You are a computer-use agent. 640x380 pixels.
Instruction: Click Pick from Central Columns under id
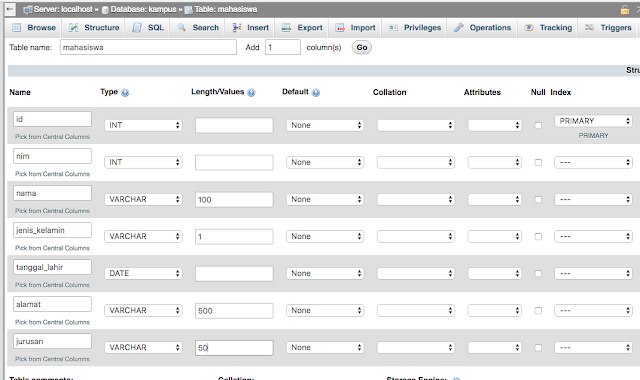click(52, 137)
